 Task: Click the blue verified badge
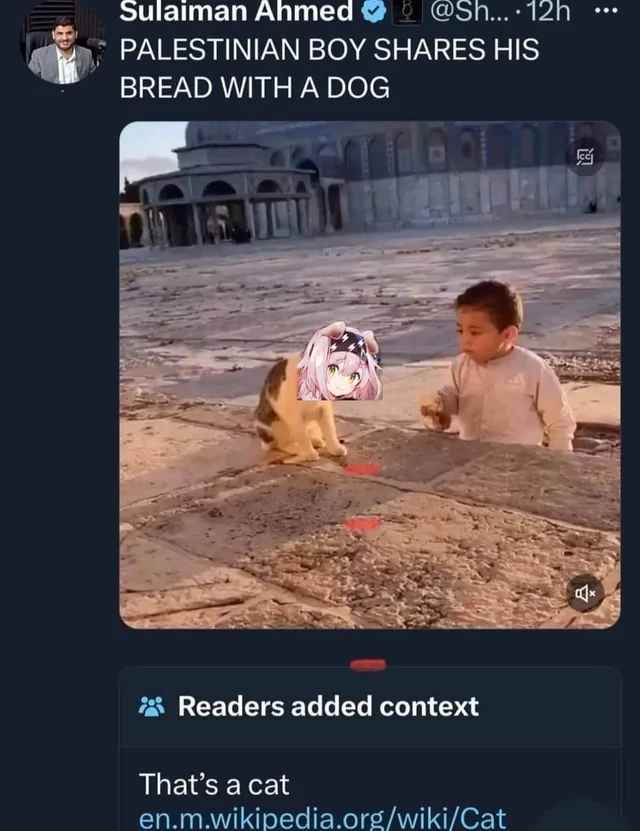point(374,11)
